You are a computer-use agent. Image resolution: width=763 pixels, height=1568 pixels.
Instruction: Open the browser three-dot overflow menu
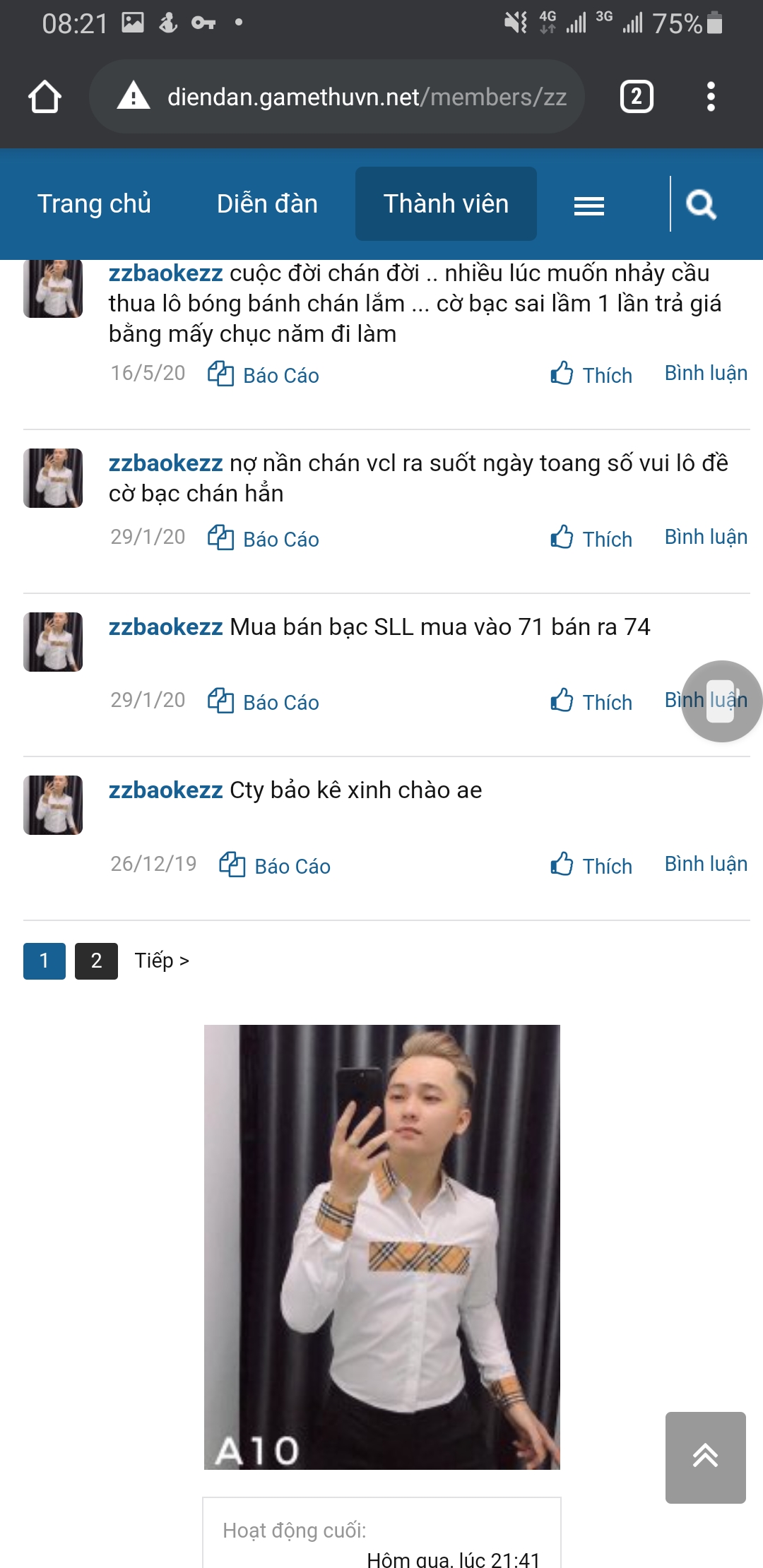[x=711, y=97]
